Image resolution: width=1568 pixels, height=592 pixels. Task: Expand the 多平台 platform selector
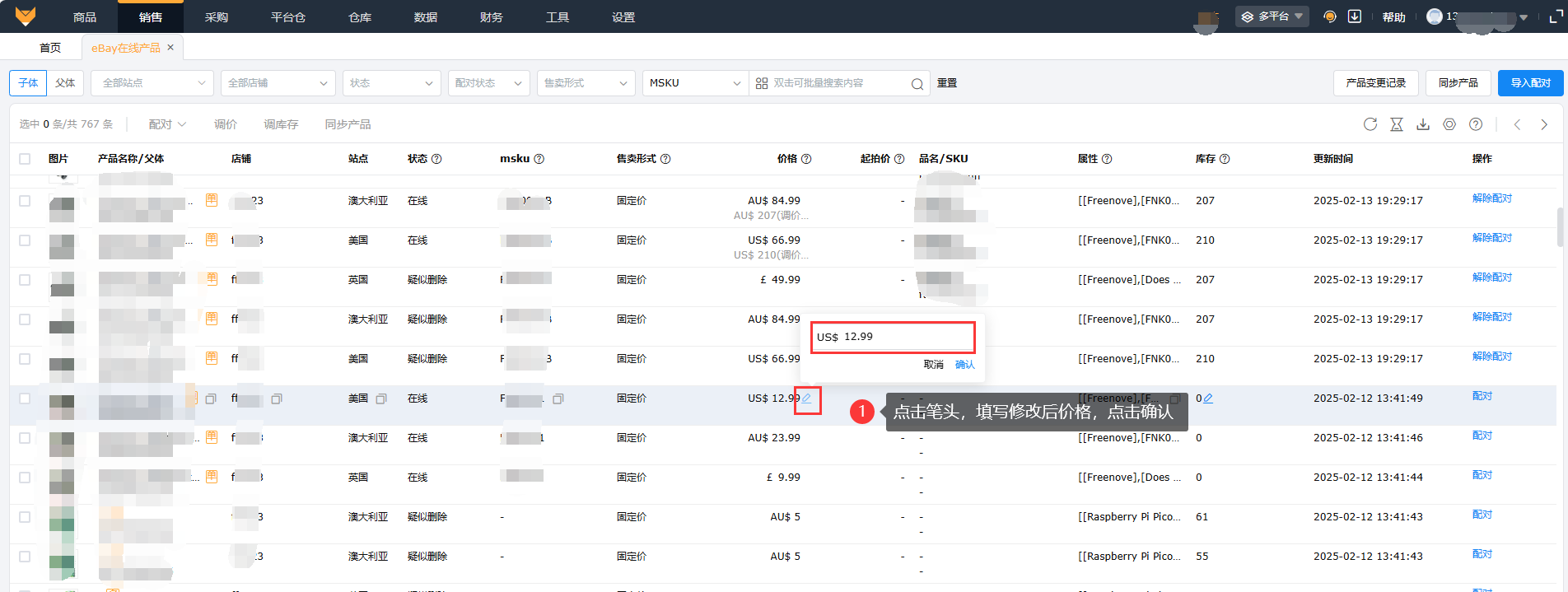tap(1272, 16)
